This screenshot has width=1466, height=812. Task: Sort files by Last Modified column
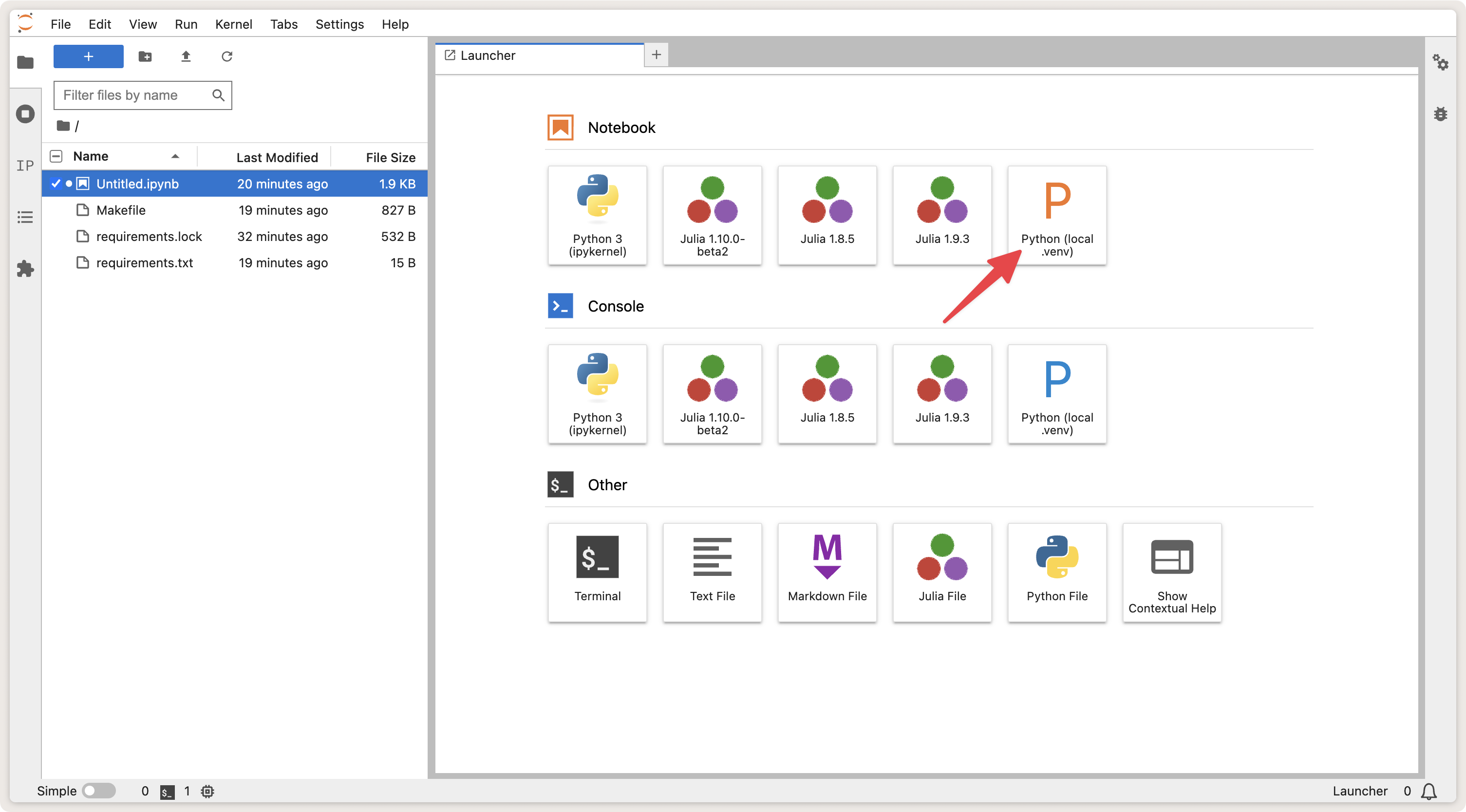click(277, 157)
